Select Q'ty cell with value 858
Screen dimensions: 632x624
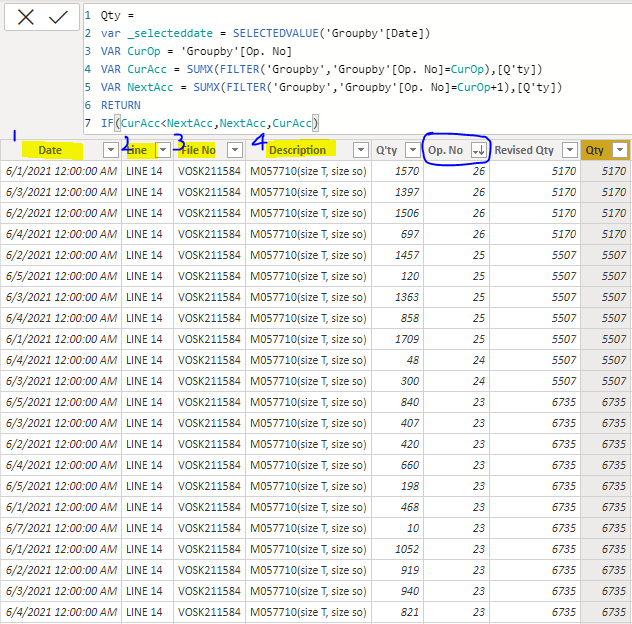pos(397,318)
